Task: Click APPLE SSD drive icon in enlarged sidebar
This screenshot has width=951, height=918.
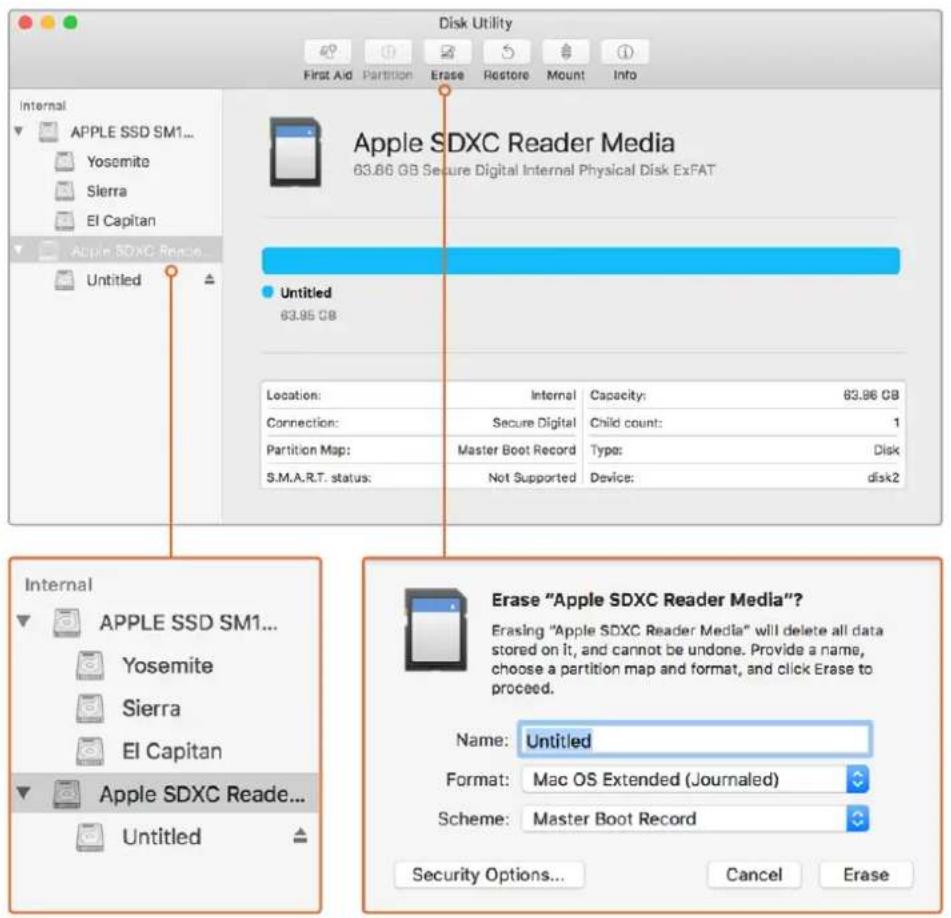Action: [x=67, y=623]
